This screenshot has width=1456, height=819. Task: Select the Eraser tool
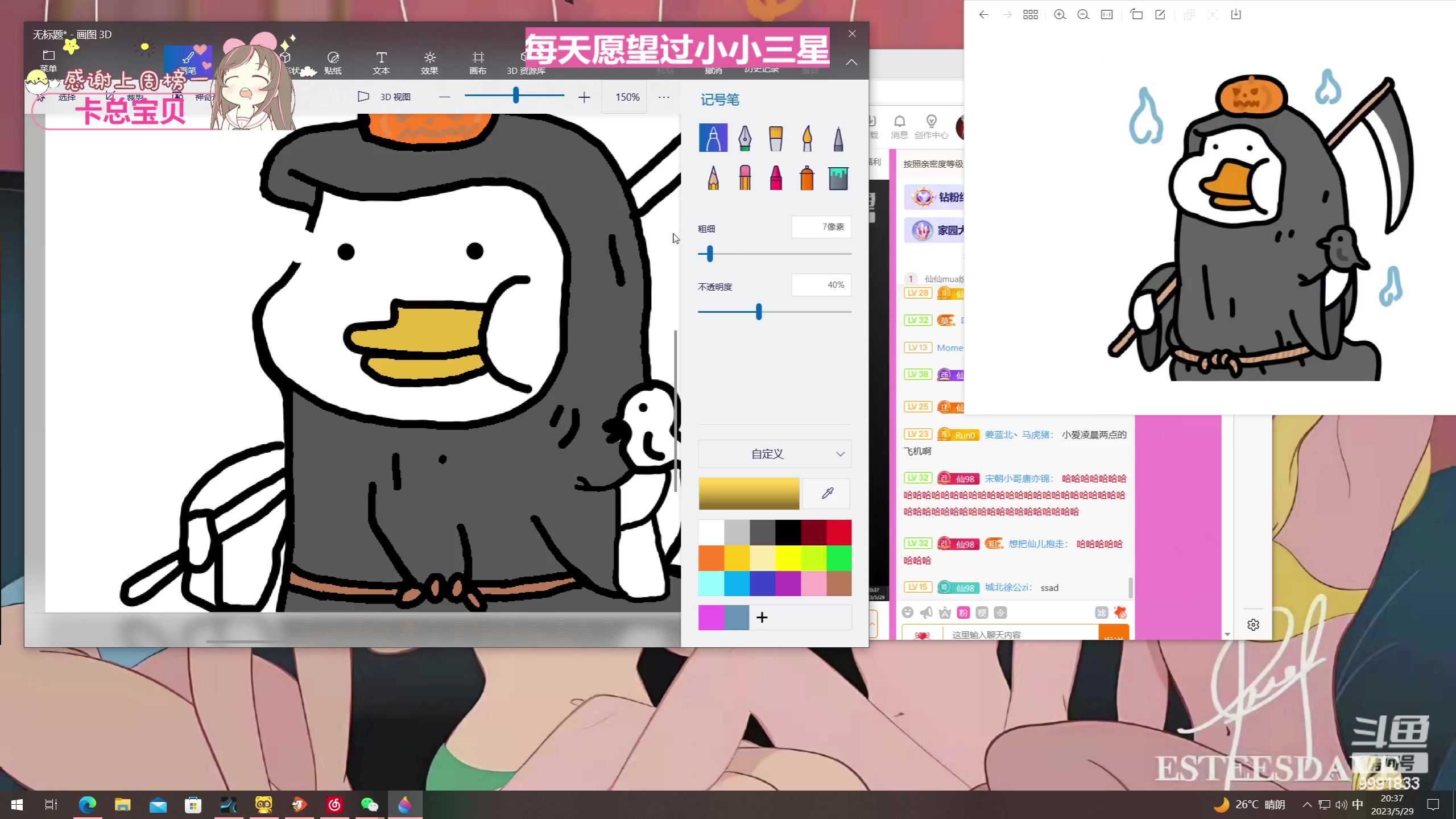(744, 178)
